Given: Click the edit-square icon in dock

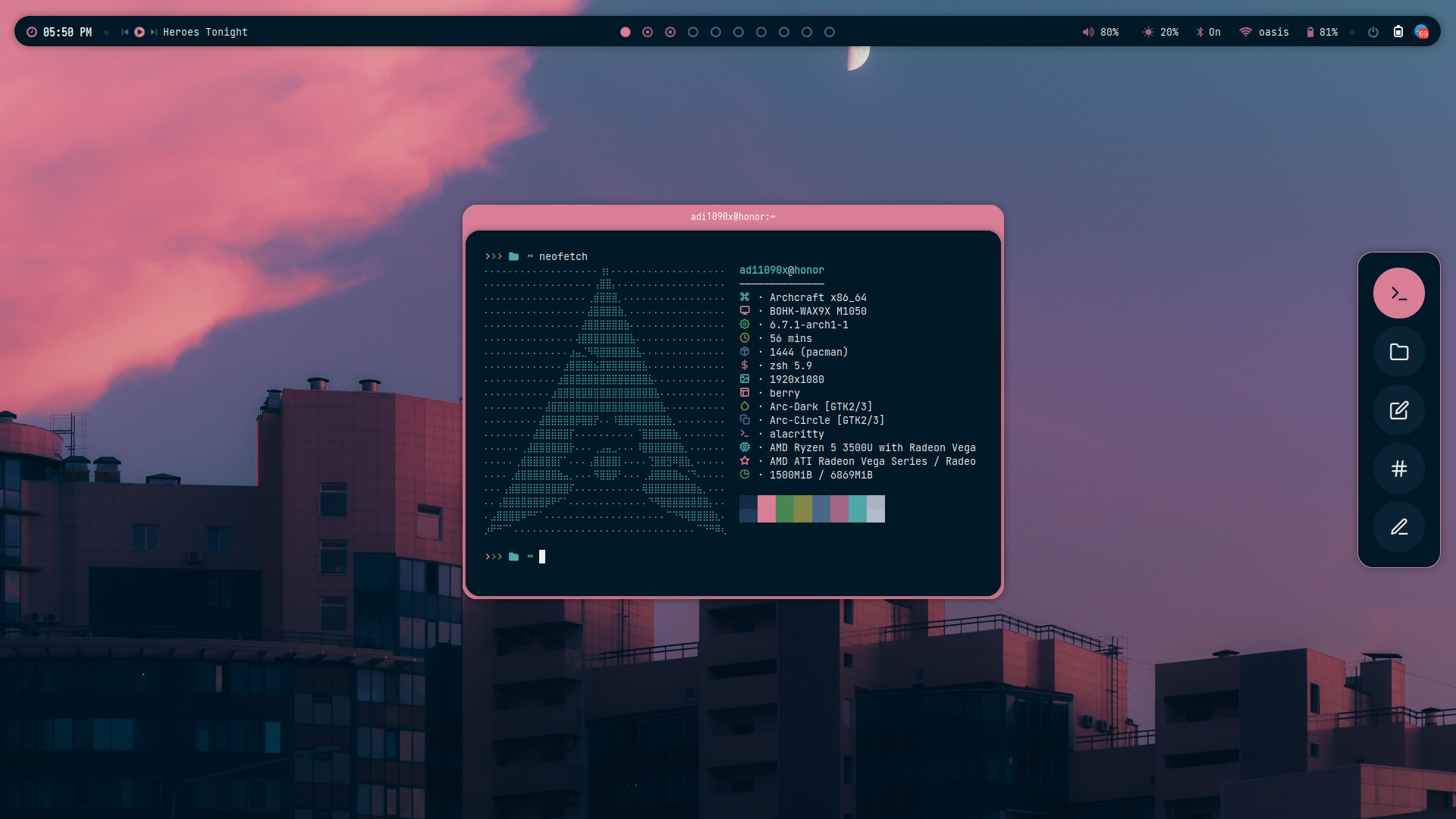Looking at the screenshot, I should [x=1398, y=410].
